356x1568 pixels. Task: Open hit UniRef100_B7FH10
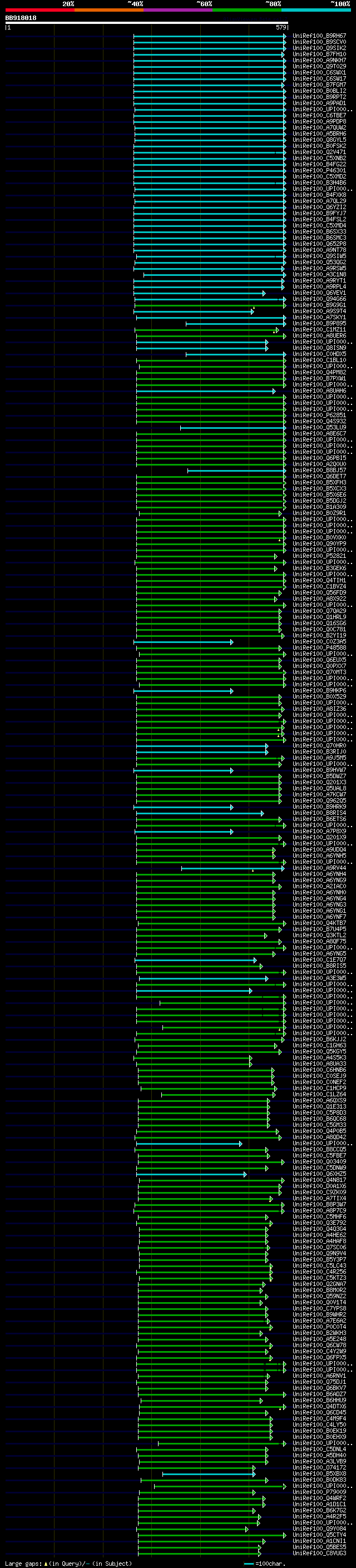pyautogui.click(x=319, y=54)
